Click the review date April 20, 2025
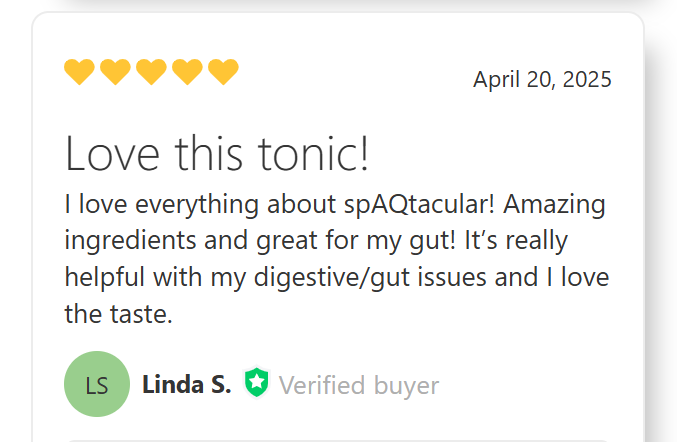677x442 pixels. [542, 79]
